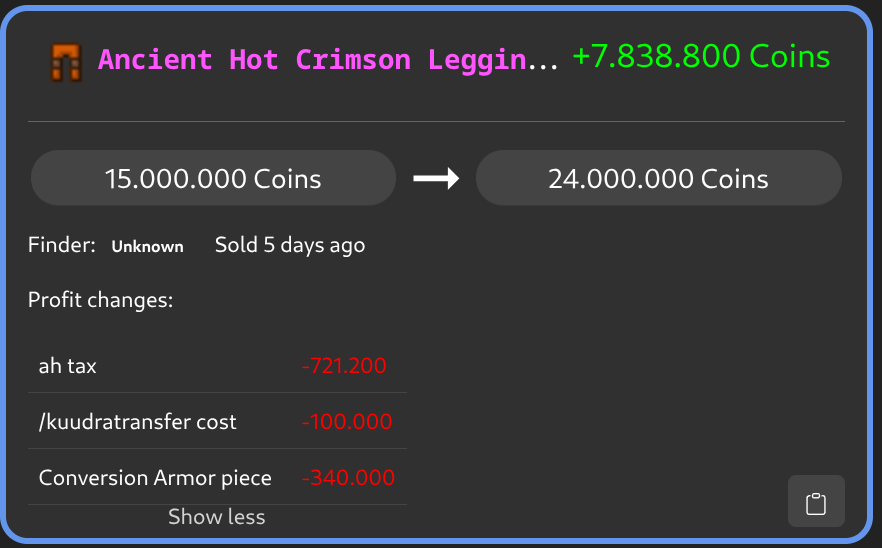
Task: Click the white arrow between the prices
Action: click(436, 179)
